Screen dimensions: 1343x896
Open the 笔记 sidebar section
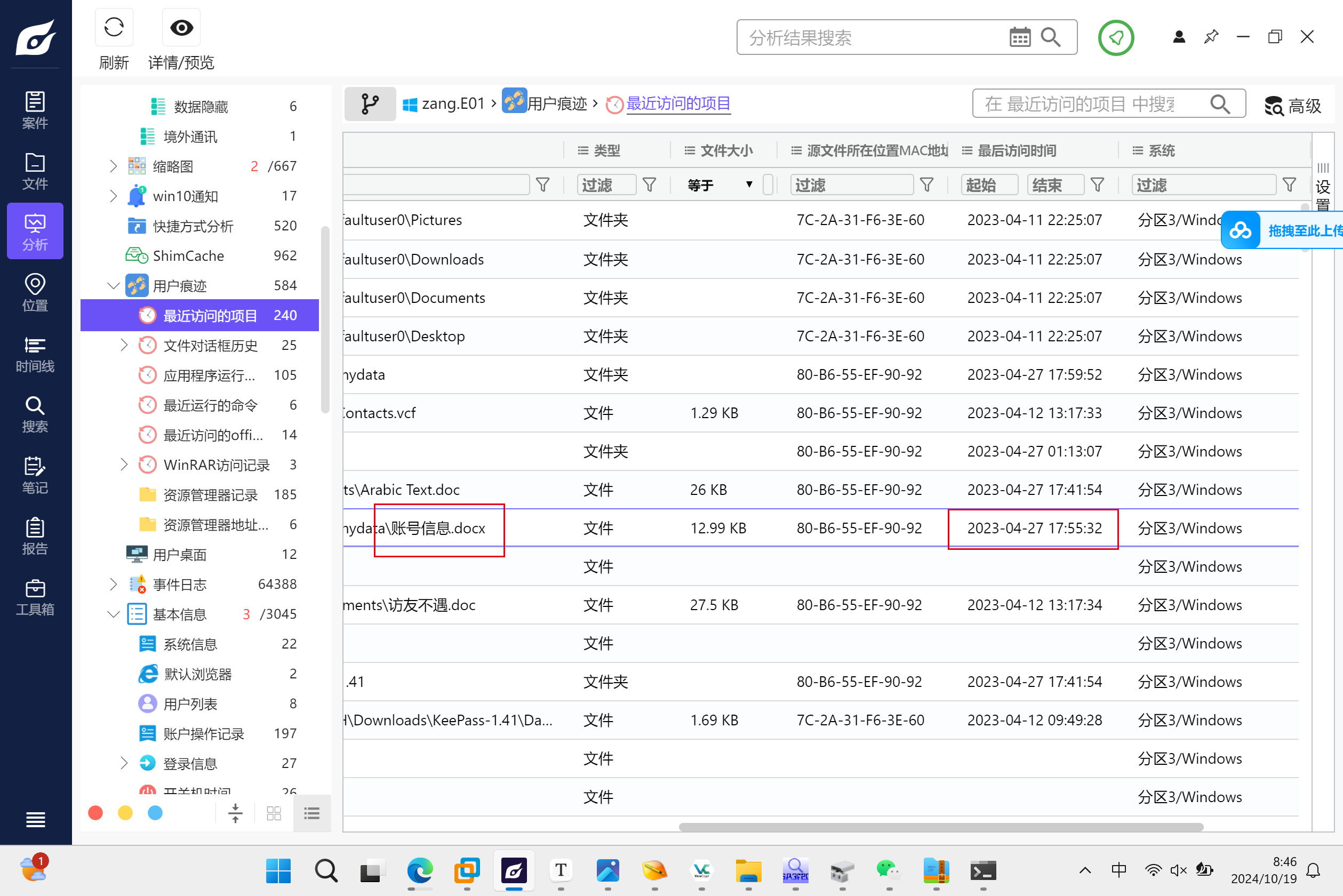click(35, 475)
